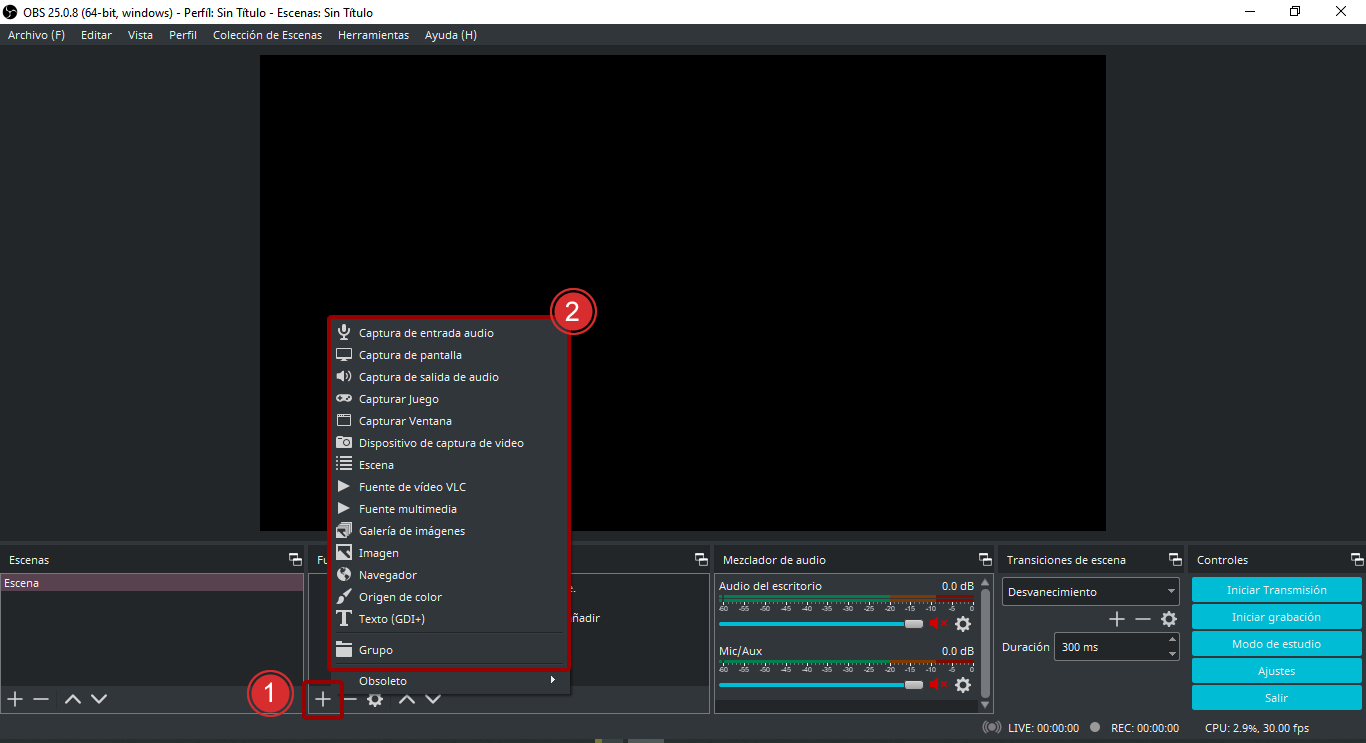Screen dimensions: 1366x743
Task: Expand the Obsoleto submenu
Action: point(449,681)
